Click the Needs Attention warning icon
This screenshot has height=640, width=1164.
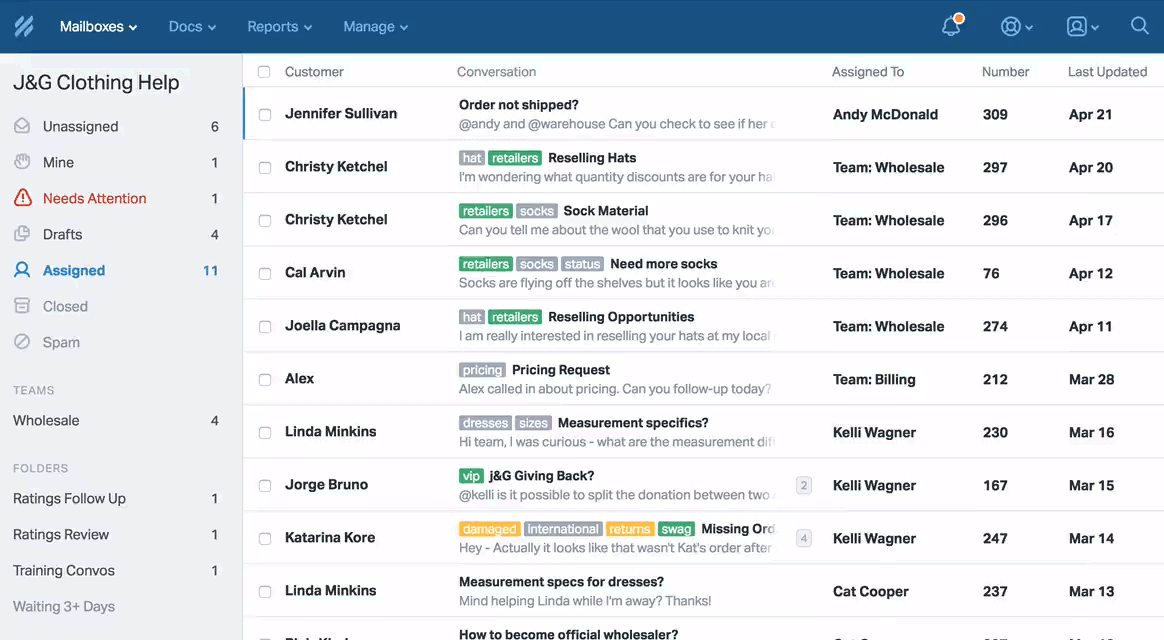click(x=22, y=198)
